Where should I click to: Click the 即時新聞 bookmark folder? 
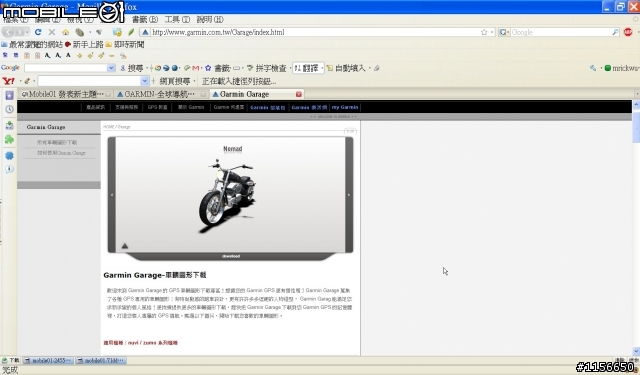pyautogui.click(x=125, y=44)
